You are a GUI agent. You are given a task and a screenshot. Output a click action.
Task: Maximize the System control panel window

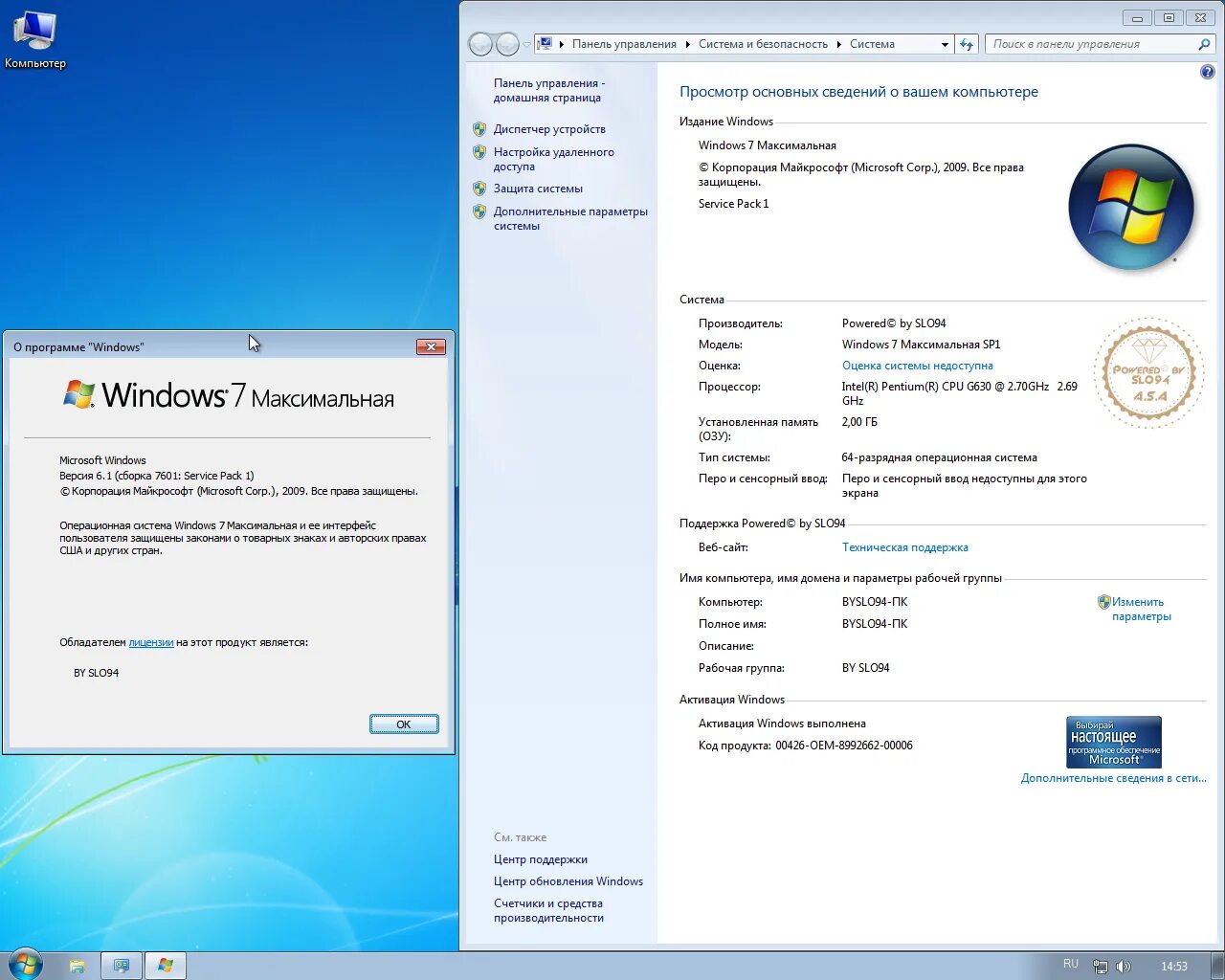pos(1169,17)
